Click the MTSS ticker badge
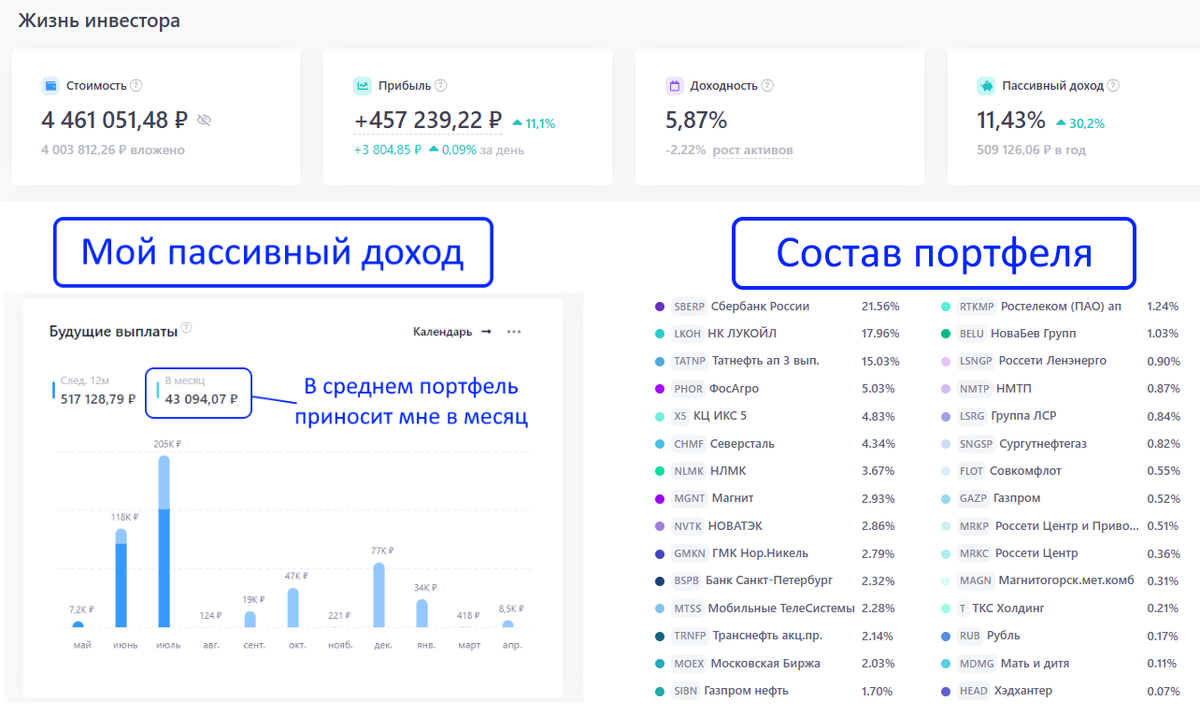Viewport: 1200px width, 716px height. coord(688,608)
